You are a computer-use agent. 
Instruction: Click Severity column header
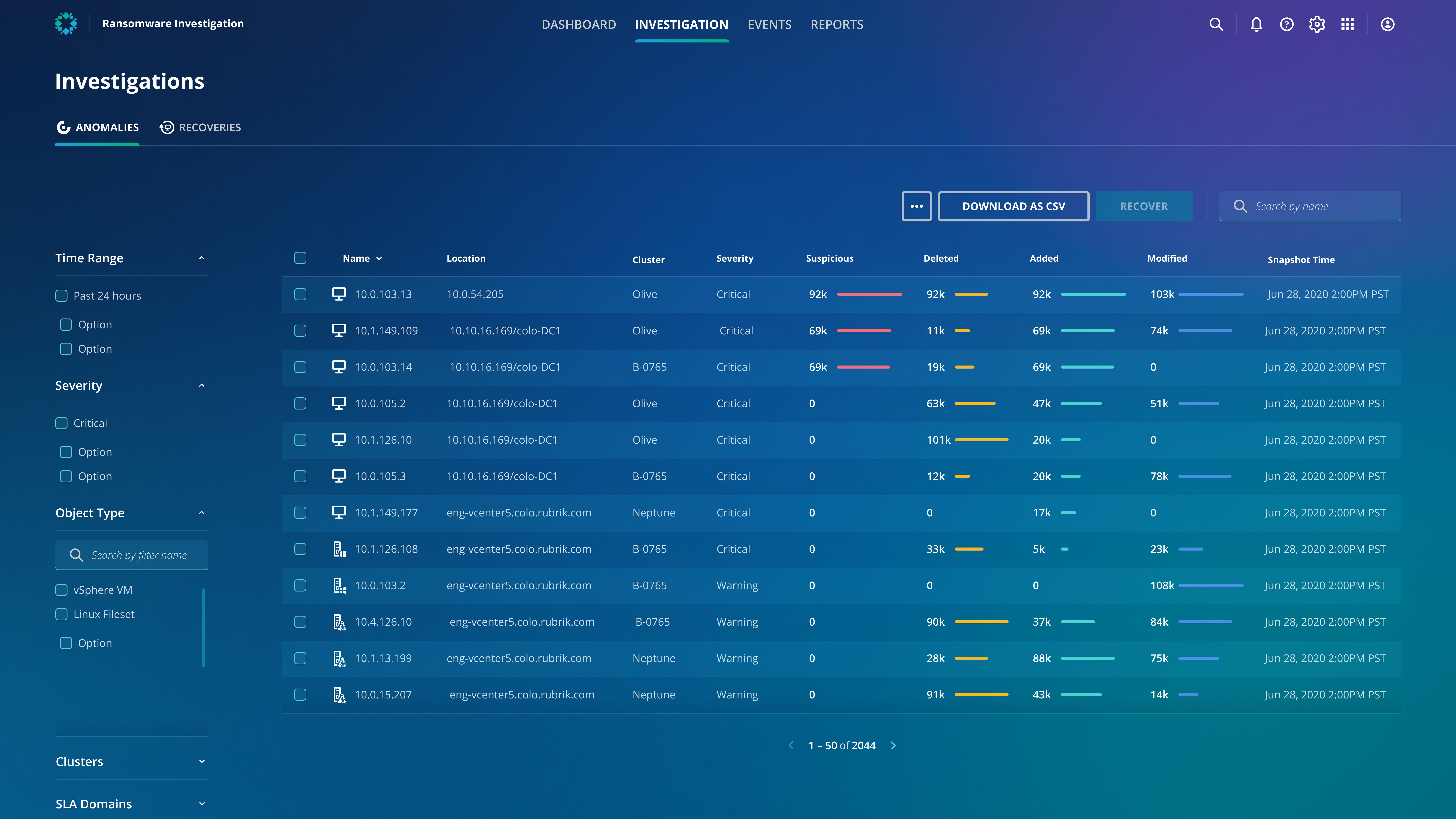click(x=735, y=258)
